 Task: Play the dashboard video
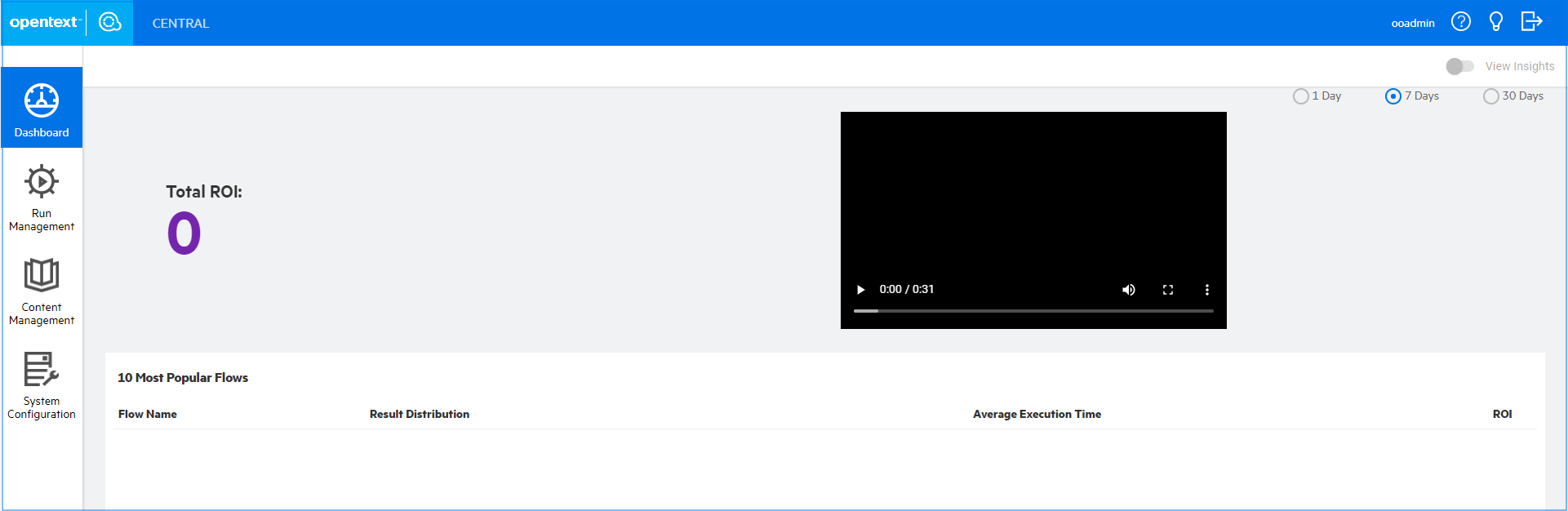point(860,290)
